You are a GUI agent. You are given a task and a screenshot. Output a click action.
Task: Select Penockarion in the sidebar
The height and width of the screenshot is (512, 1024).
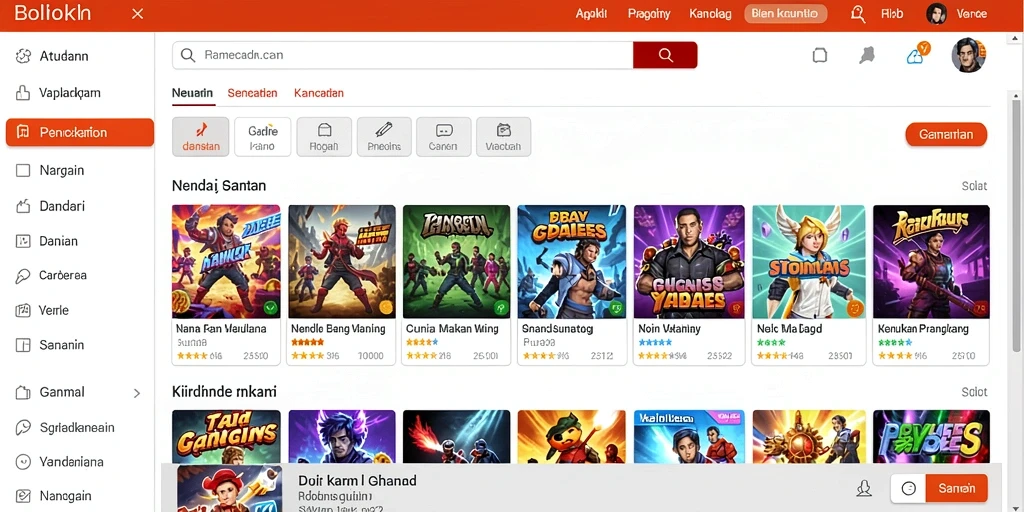click(80, 133)
